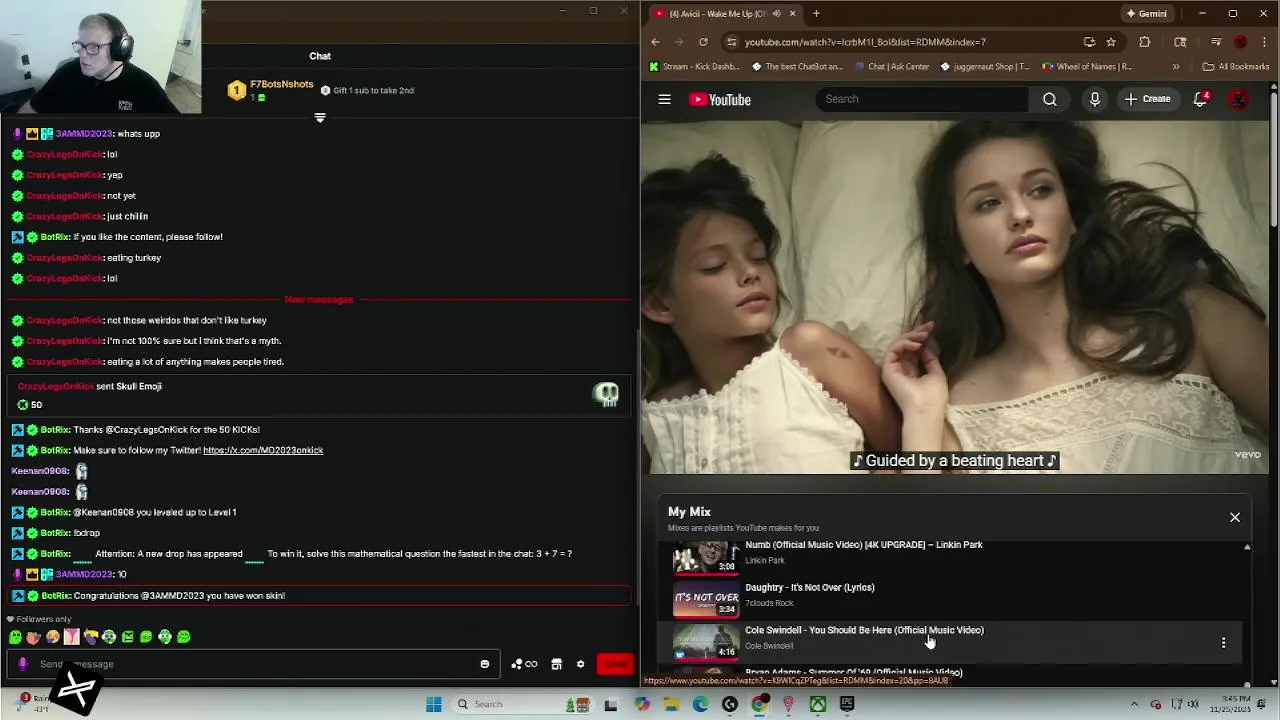Click the x.com/MD2023onkick Twitter link in chat
Screen dimensions: 1280x720
(x=263, y=450)
